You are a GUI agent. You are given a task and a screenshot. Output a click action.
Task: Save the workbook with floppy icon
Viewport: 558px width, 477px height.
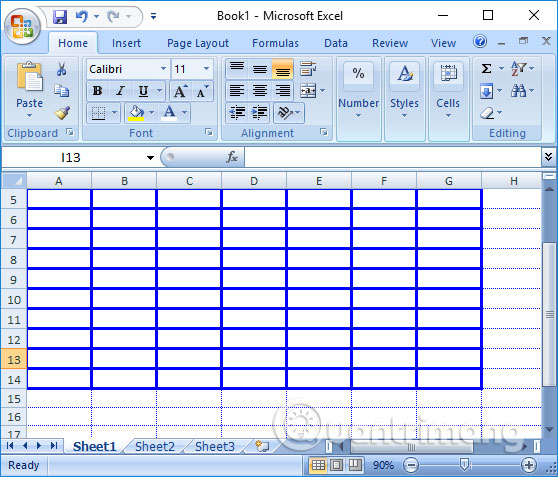(60, 16)
